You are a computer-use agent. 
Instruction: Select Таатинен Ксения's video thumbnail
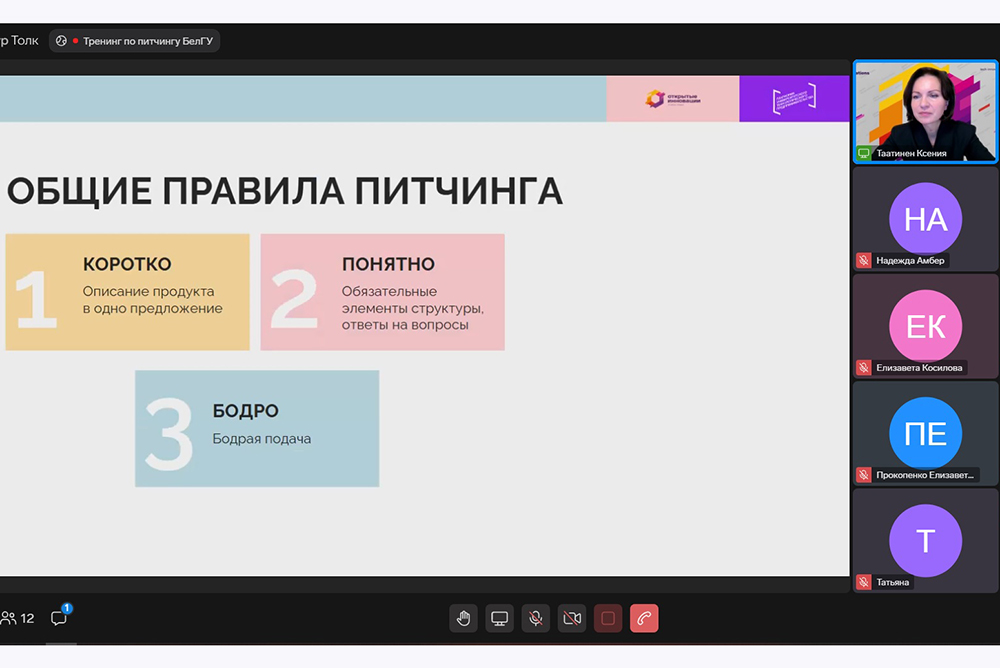(925, 110)
